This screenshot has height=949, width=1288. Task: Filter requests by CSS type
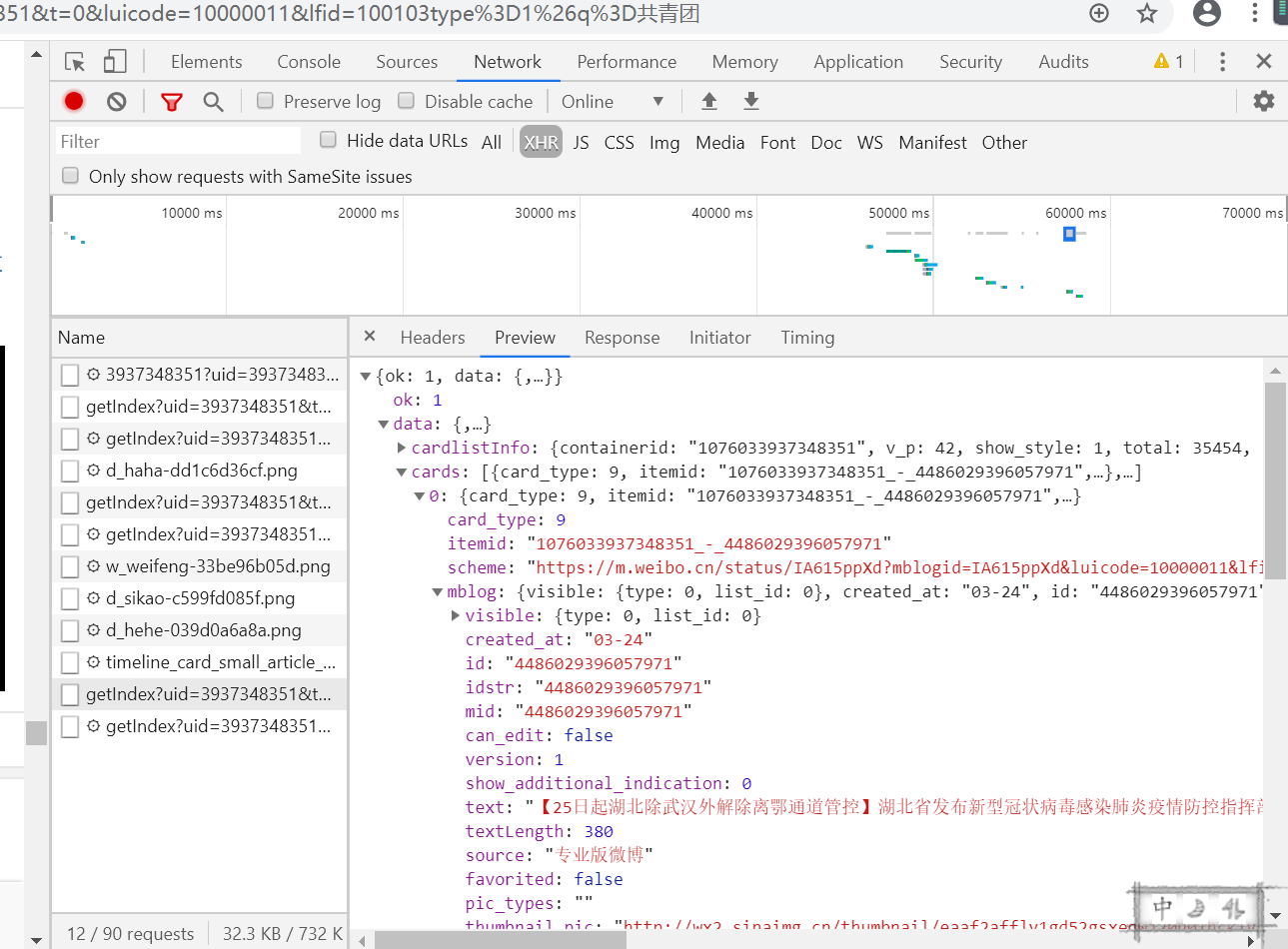click(x=619, y=142)
